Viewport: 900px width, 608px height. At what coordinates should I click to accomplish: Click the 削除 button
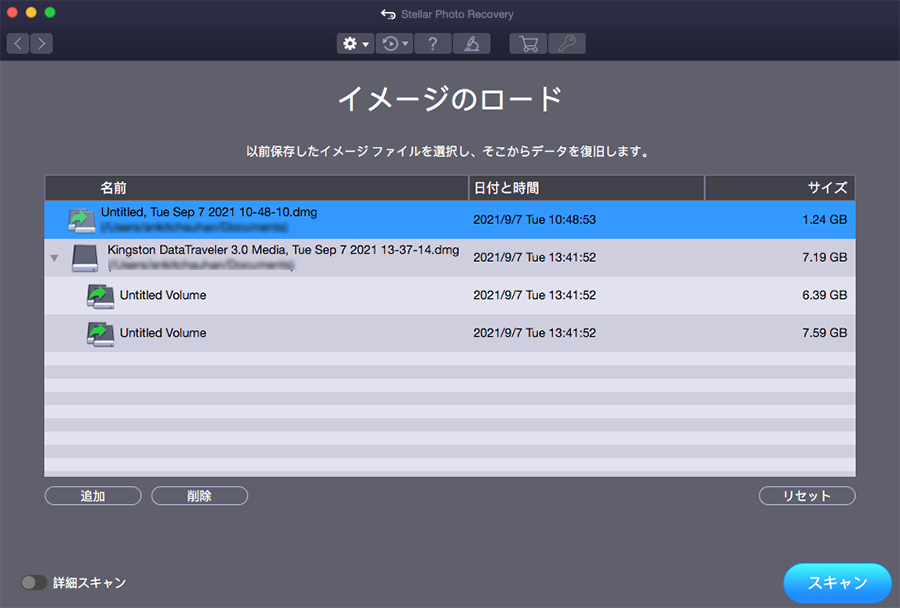pos(200,495)
